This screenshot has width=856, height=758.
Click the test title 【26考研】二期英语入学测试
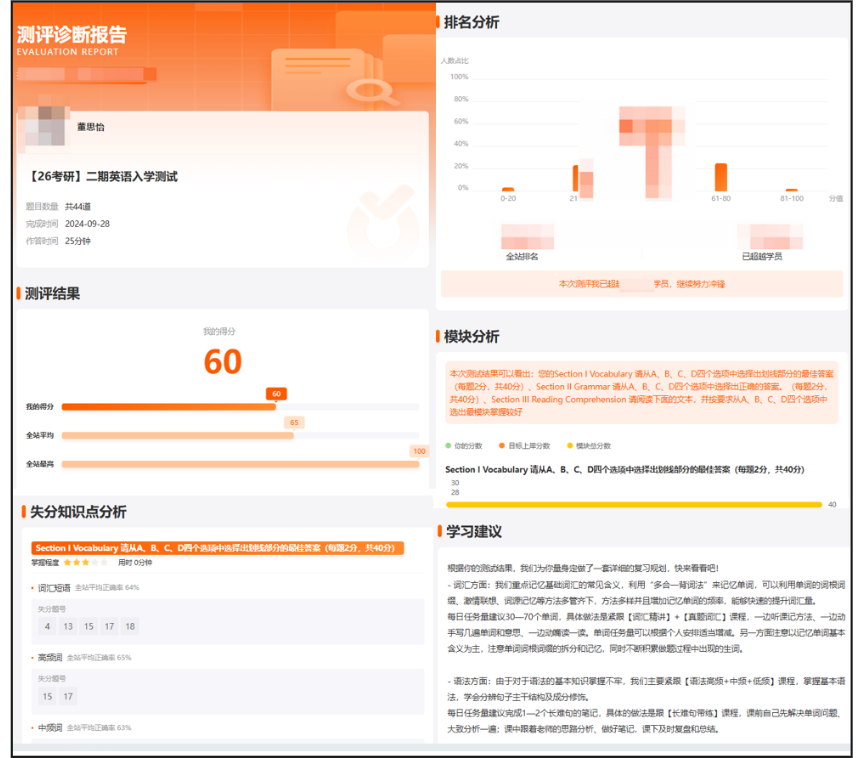102,176
